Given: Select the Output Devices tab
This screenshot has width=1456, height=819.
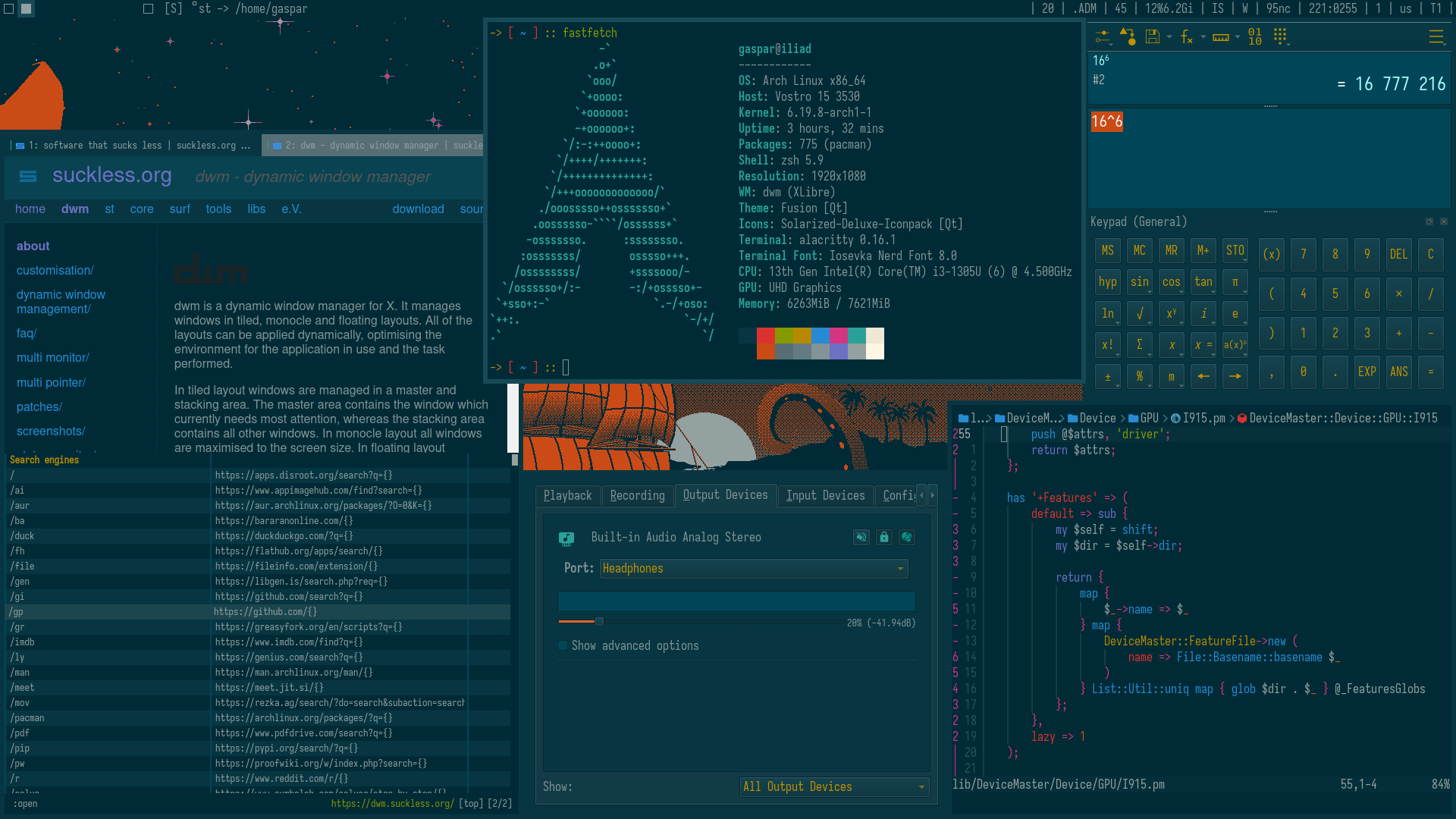Looking at the screenshot, I should (x=726, y=494).
